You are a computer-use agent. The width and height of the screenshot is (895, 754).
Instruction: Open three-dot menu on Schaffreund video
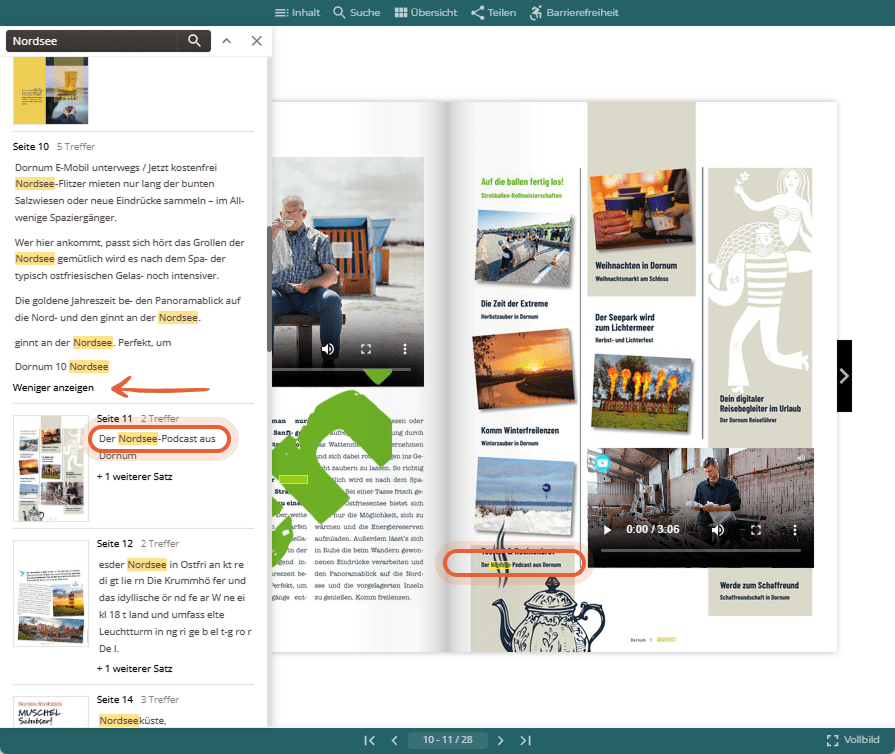pos(795,530)
